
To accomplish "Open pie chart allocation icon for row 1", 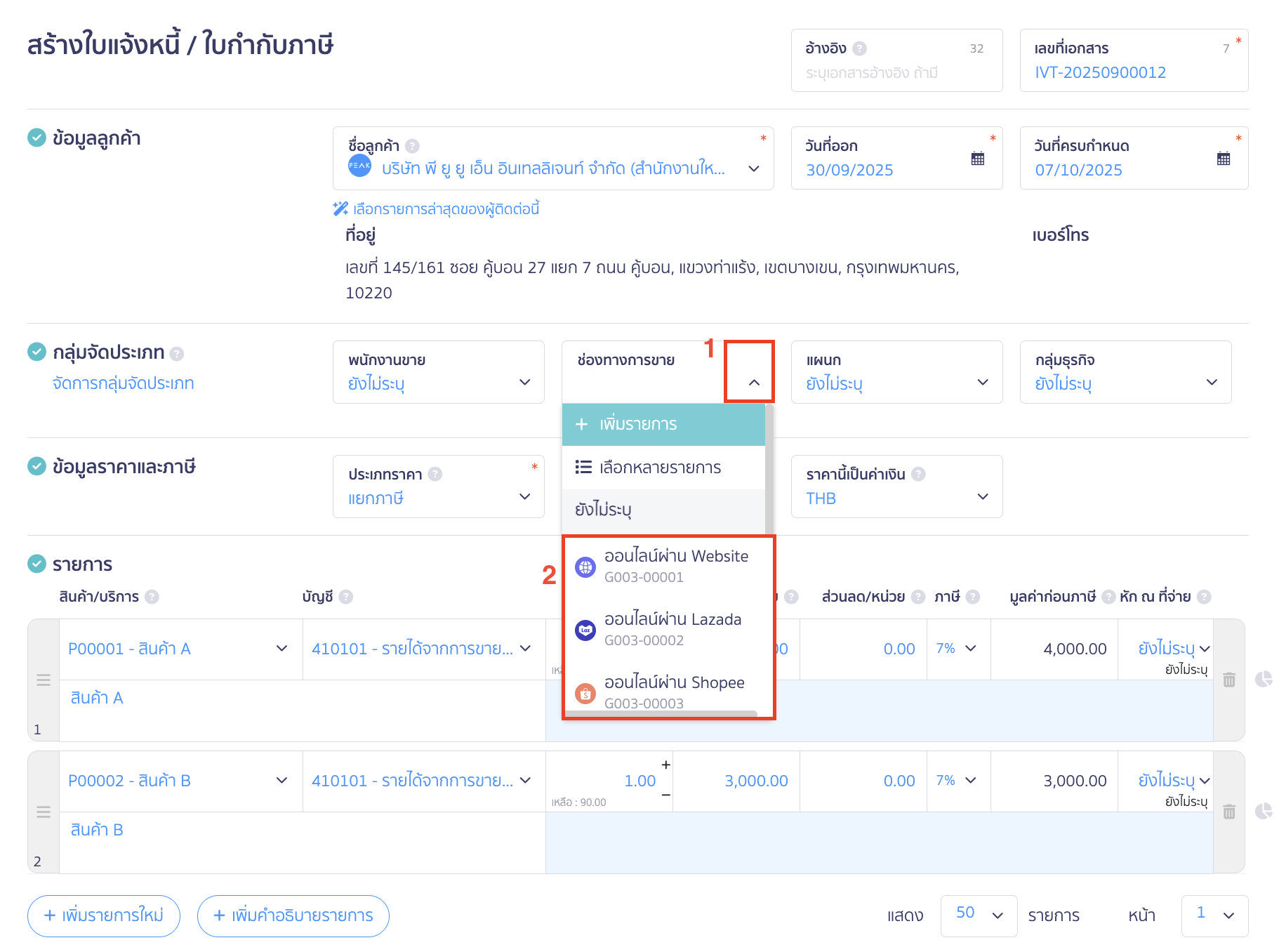I will tap(1264, 680).
